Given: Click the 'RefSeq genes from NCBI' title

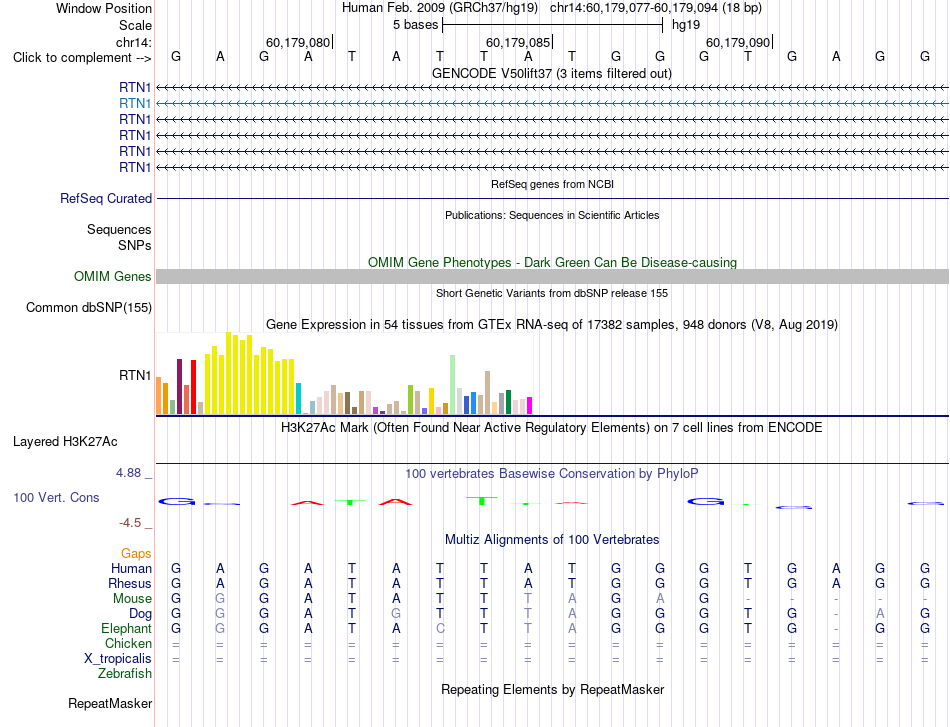Looking at the screenshot, I should 552,184.
